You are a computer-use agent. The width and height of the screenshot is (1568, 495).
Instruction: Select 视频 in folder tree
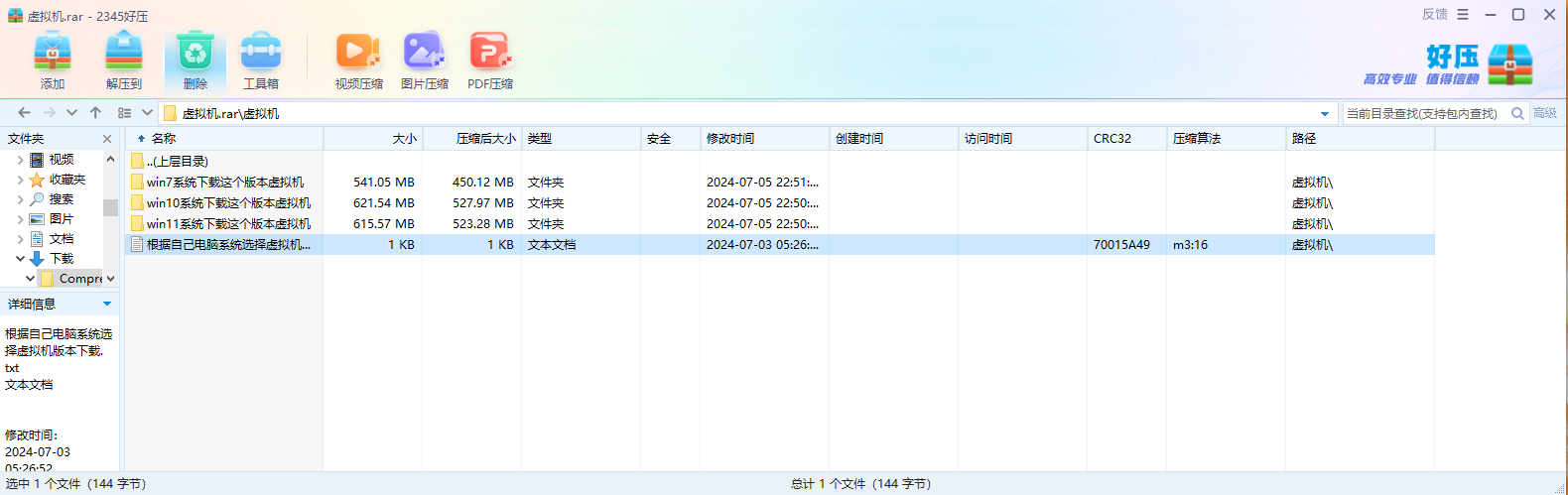tap(62, 160)
